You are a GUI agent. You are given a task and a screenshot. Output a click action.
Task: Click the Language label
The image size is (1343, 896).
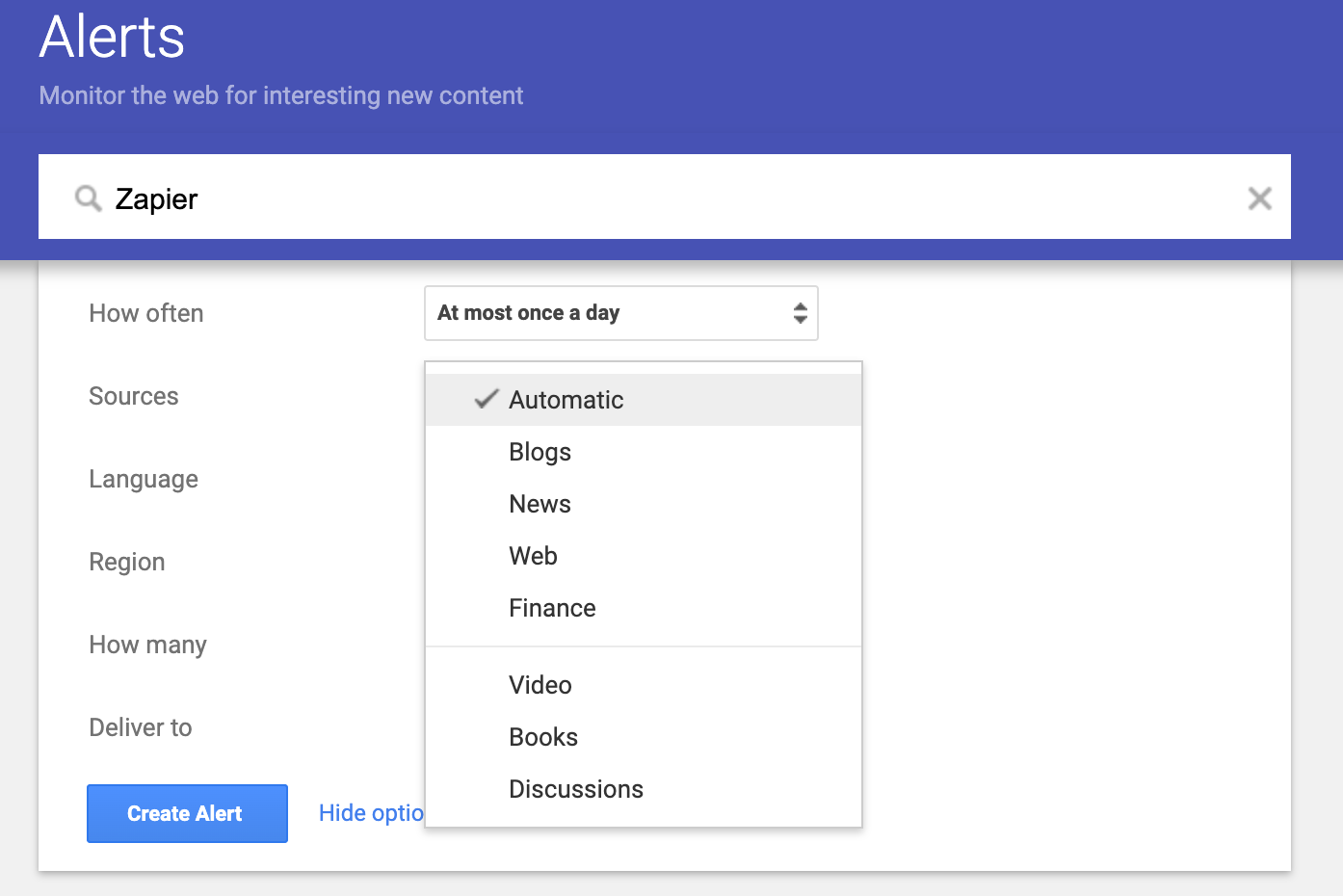pyautogui.click(x=144, y=480)
